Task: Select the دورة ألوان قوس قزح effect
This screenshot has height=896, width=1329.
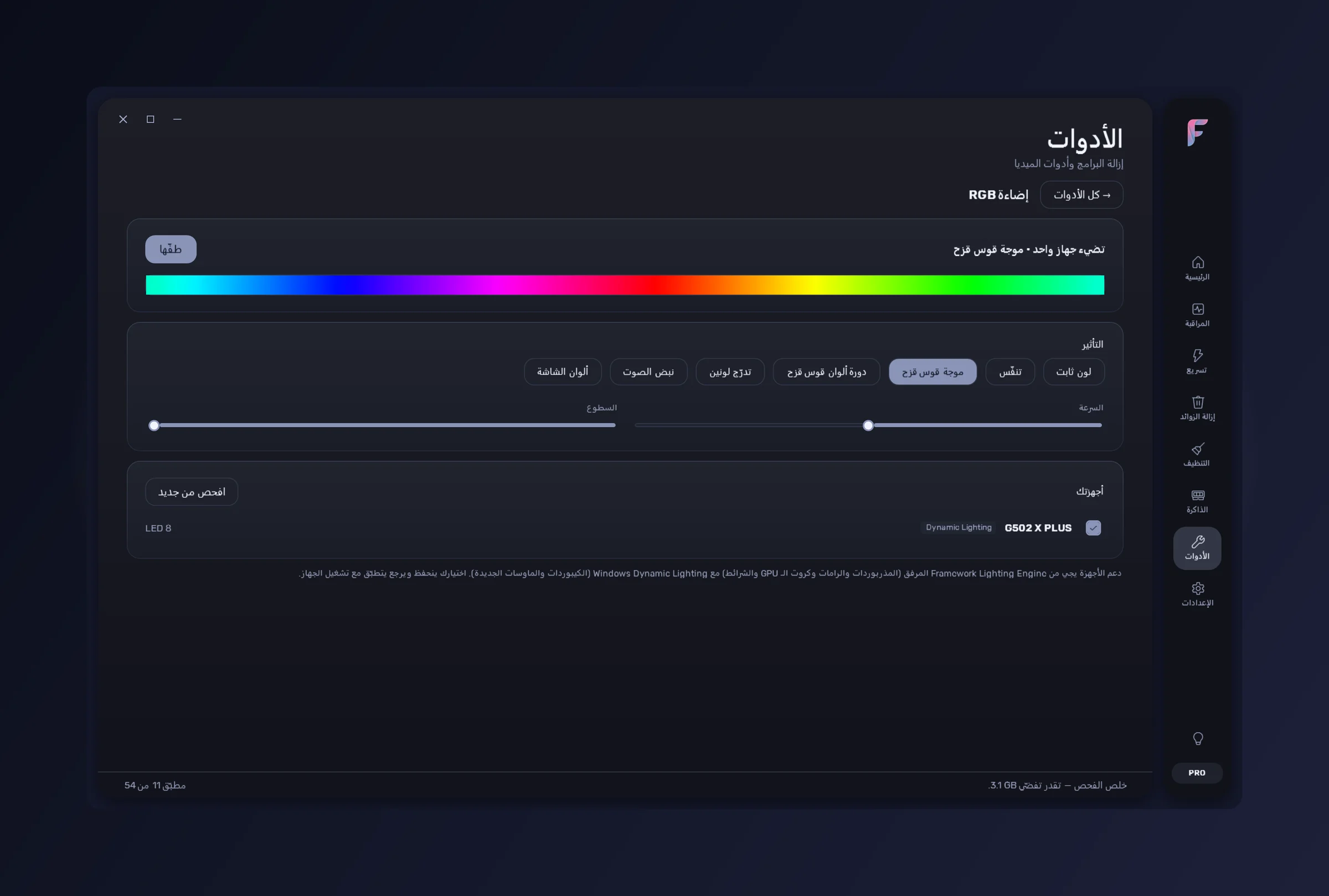Action: (826, 372)
